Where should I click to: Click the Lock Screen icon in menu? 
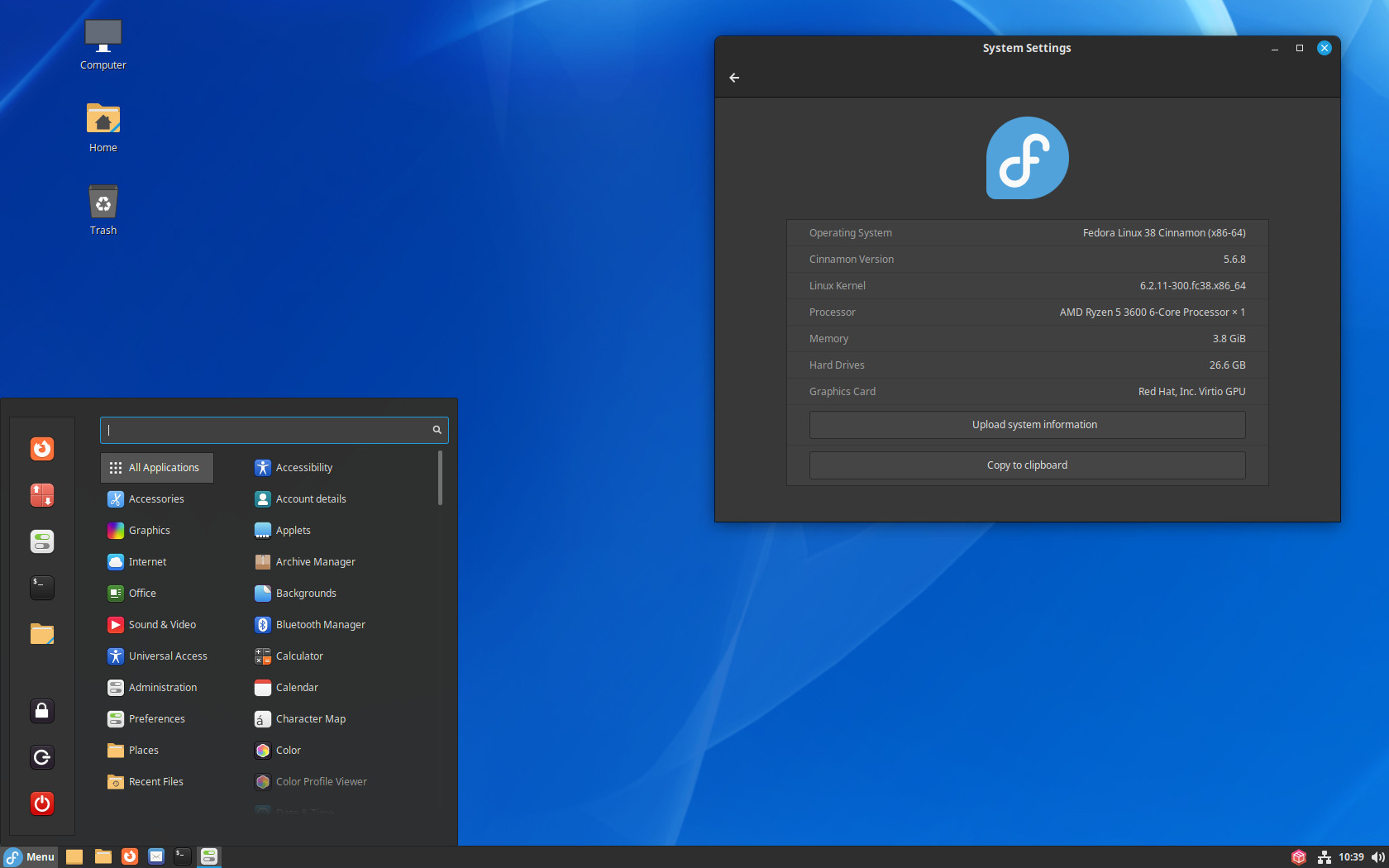tap(42, 711)
